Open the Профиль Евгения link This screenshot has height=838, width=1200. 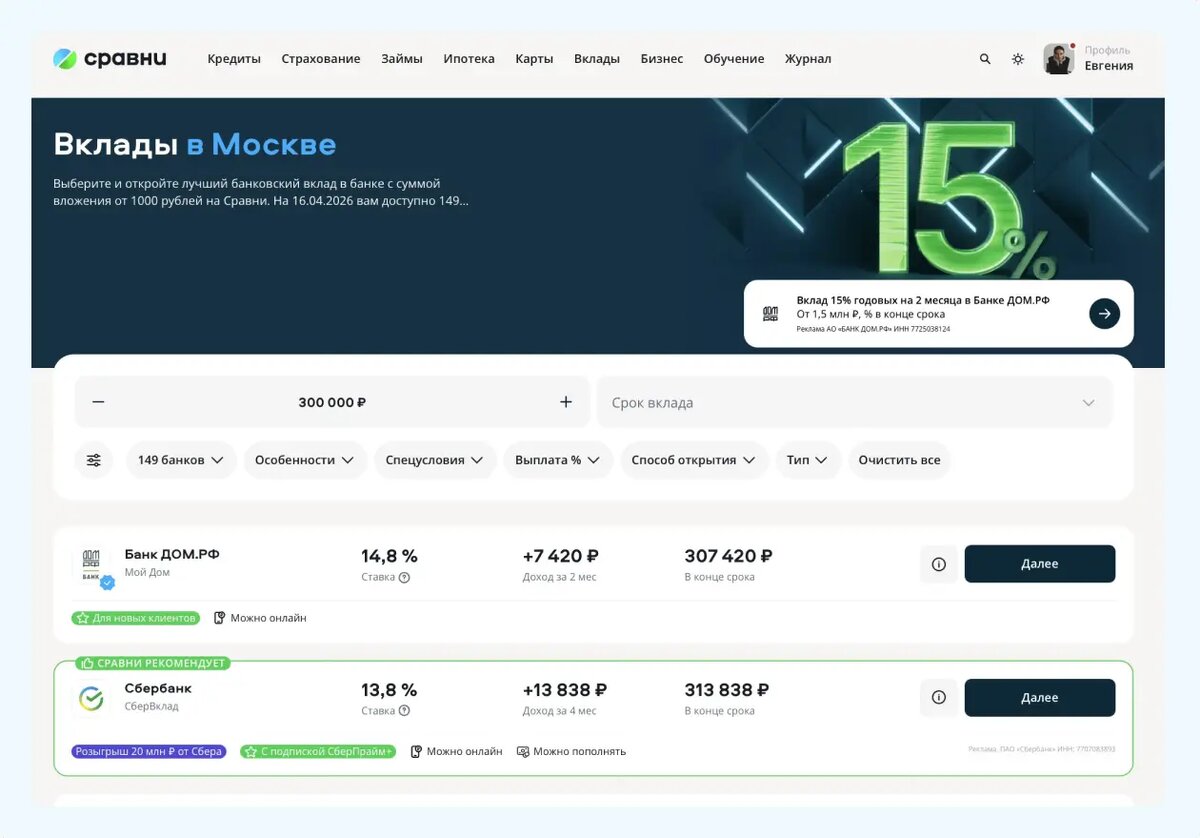point(1109,59)
